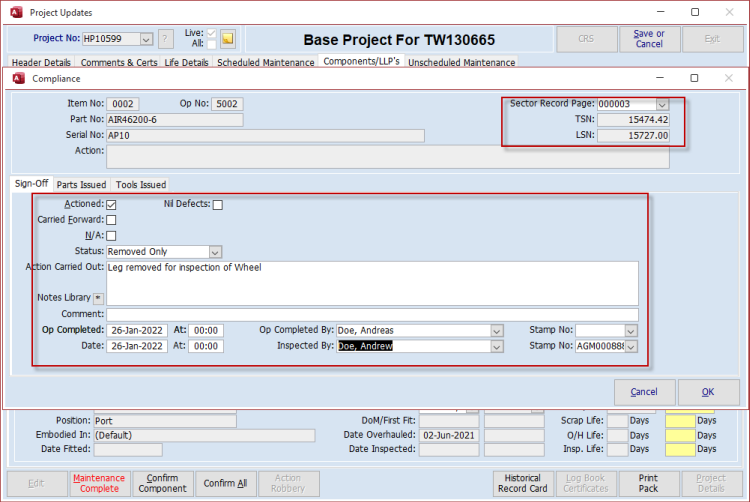Click the yellow note icon beside Live/All

(x=227, y=39)
